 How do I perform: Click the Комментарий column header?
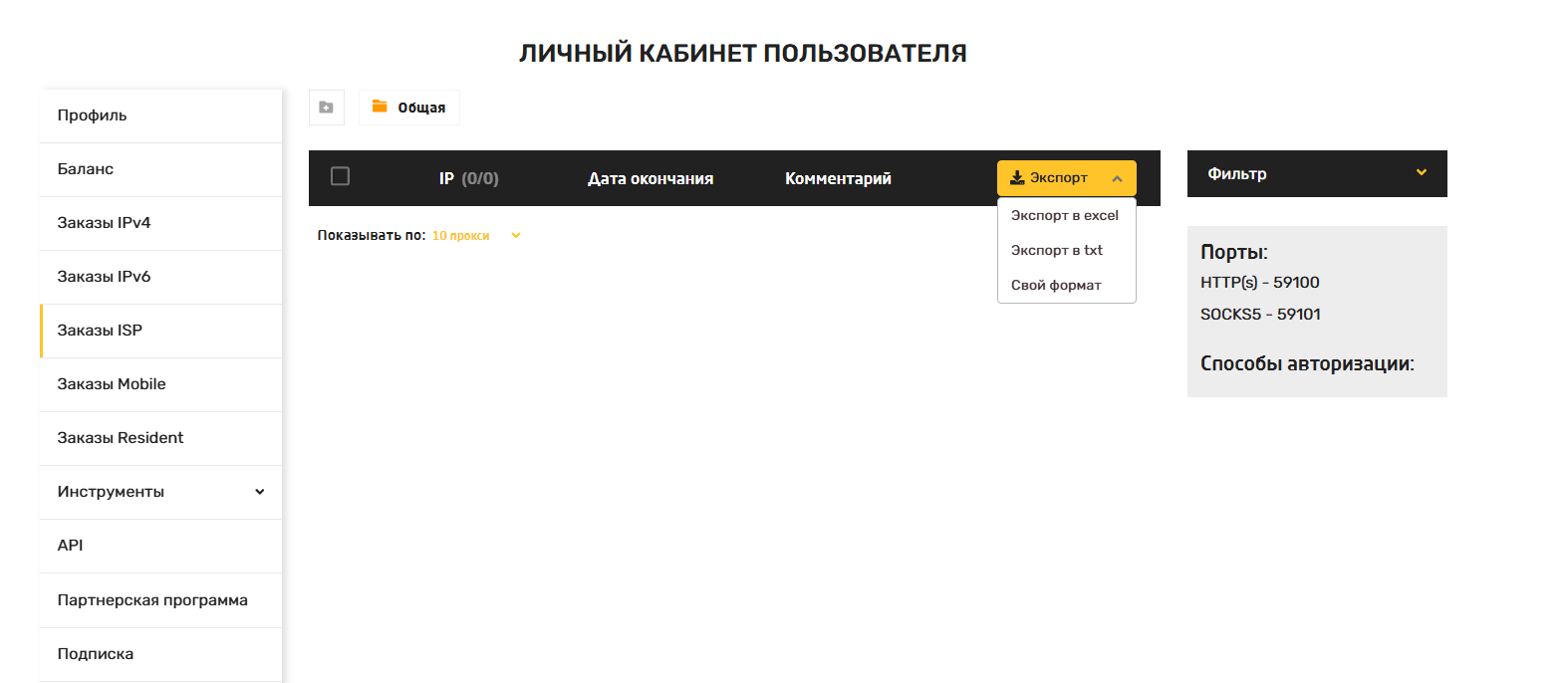tap(838, 178)
